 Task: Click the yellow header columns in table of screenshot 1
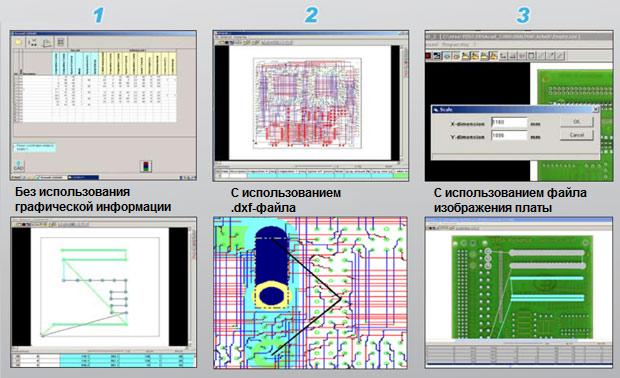137,63
